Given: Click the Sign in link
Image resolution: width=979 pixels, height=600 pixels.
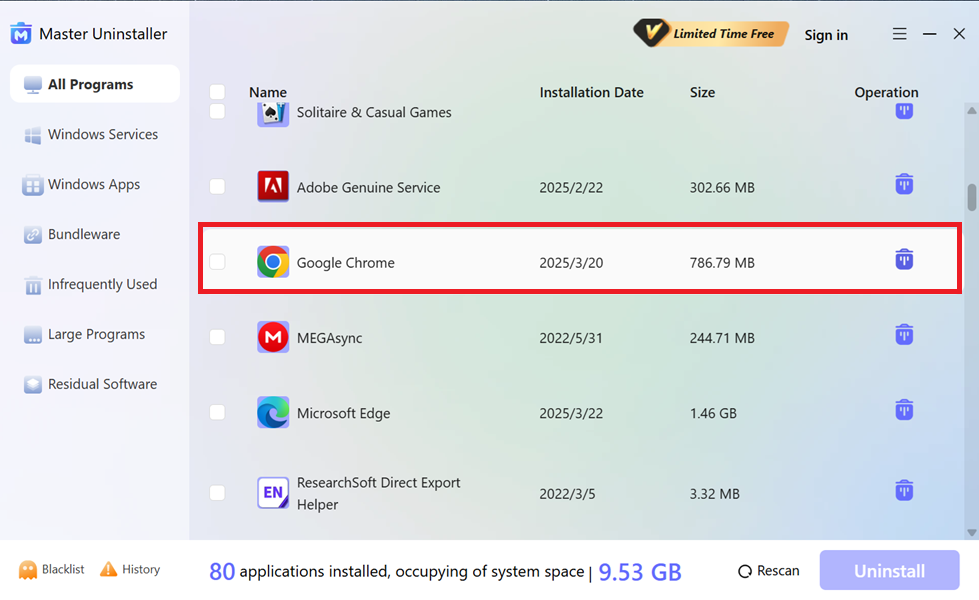Looking at the screenshot, I should pyautogui.click(x=825, y=35).
